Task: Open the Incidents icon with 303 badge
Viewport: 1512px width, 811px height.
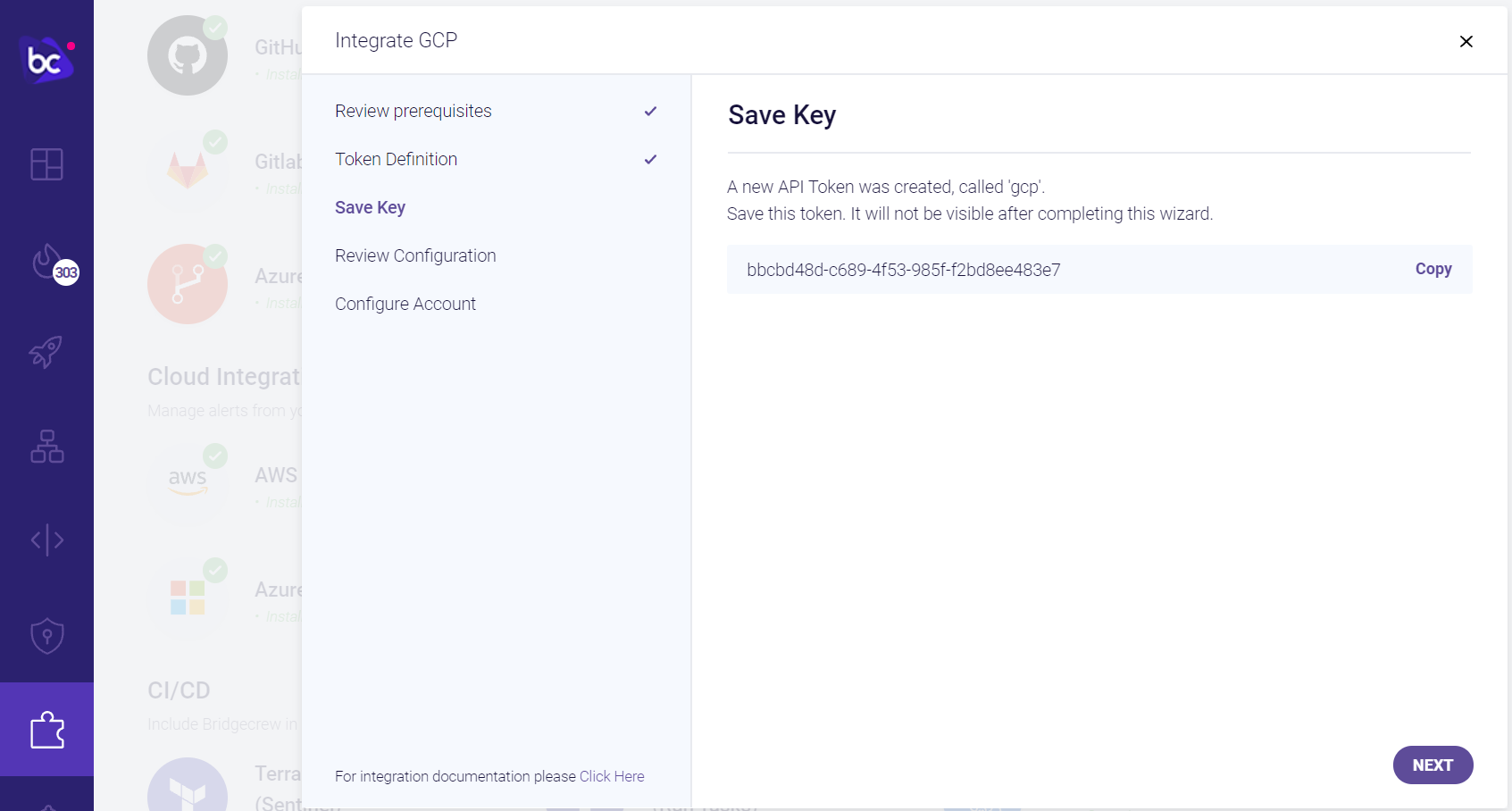Action: point(47,262)
